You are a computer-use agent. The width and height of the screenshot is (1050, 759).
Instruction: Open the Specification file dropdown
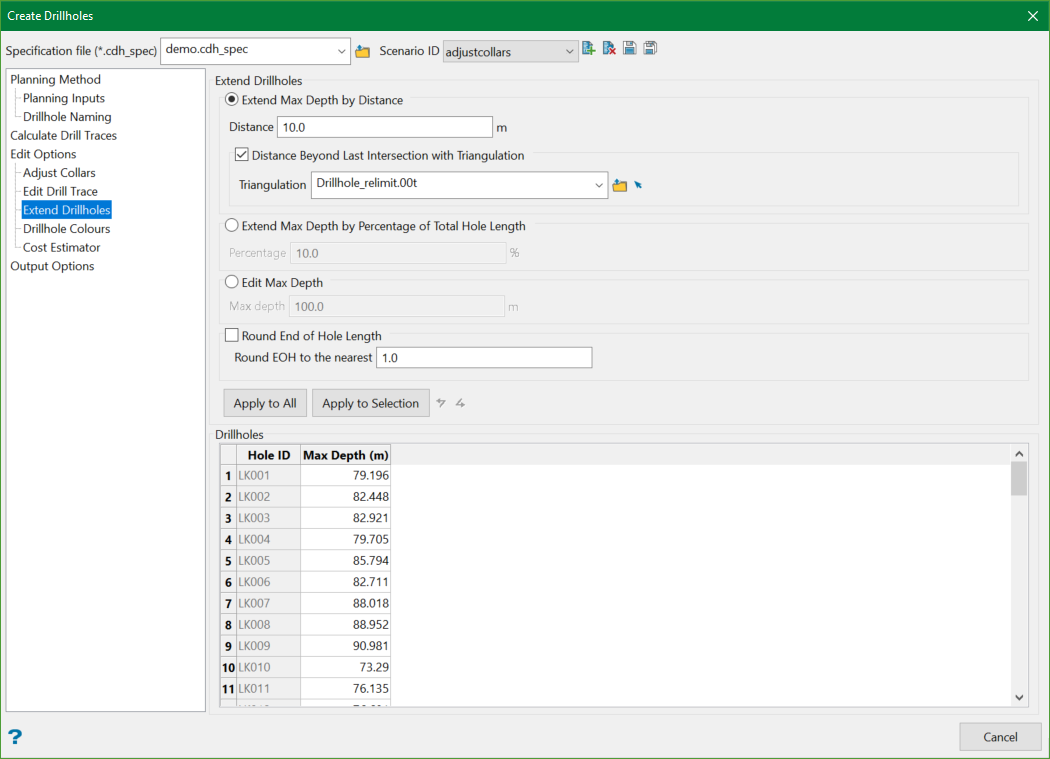341,51
